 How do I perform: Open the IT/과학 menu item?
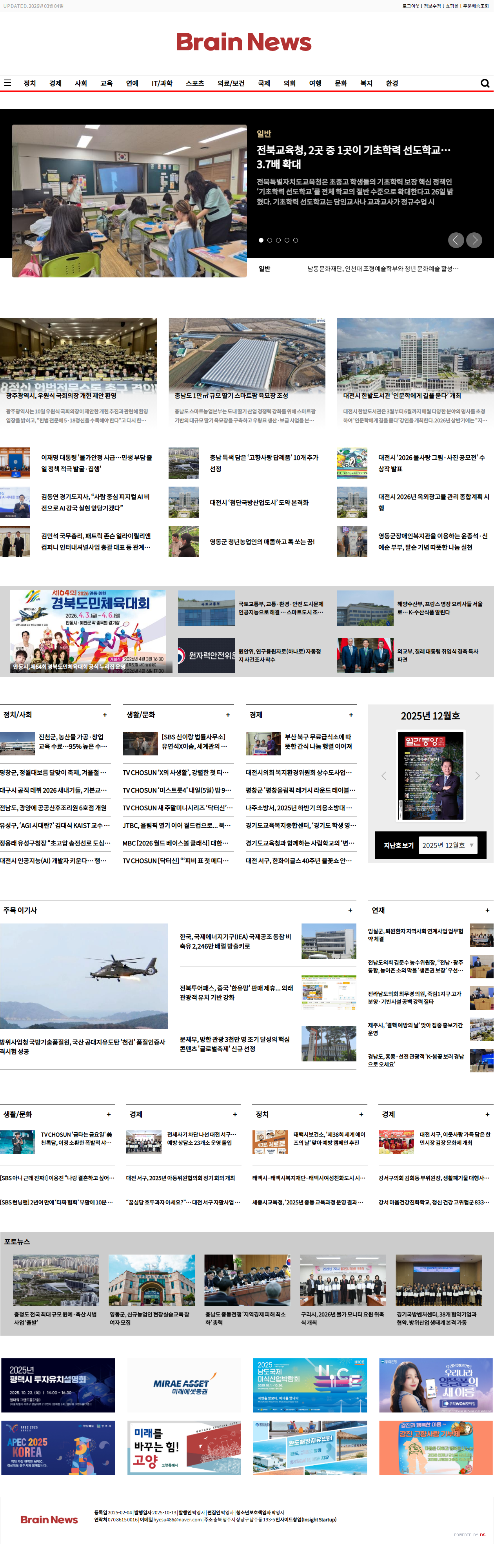[x=162, y=83]
